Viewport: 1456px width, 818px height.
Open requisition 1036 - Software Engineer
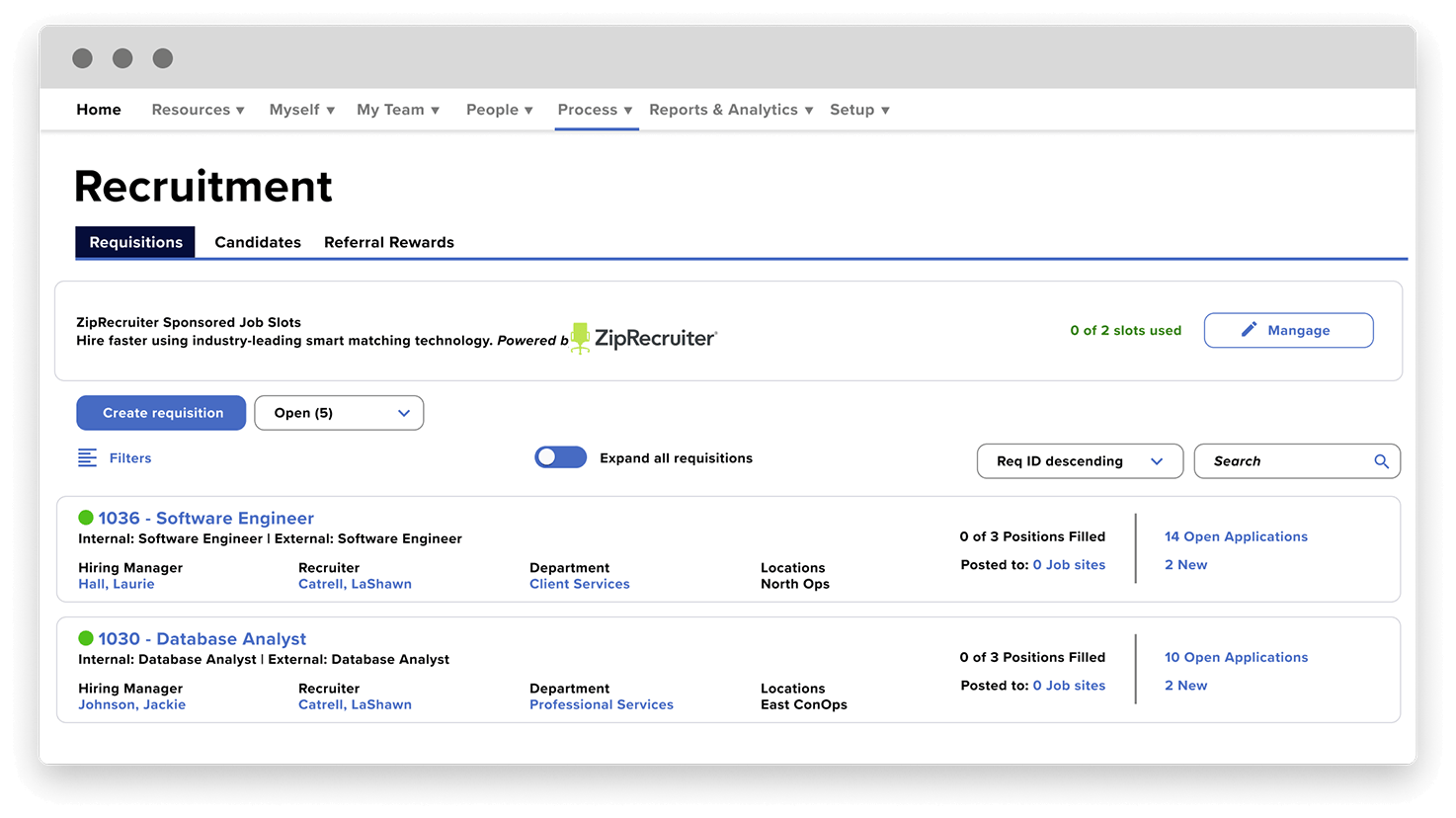click(205, 518)
